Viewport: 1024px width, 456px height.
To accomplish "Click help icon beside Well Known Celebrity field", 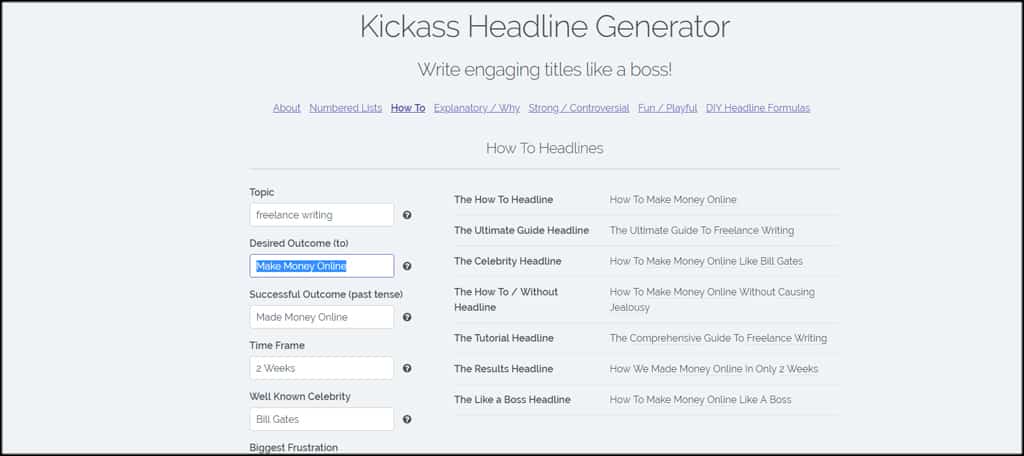I will click(407, 419).
